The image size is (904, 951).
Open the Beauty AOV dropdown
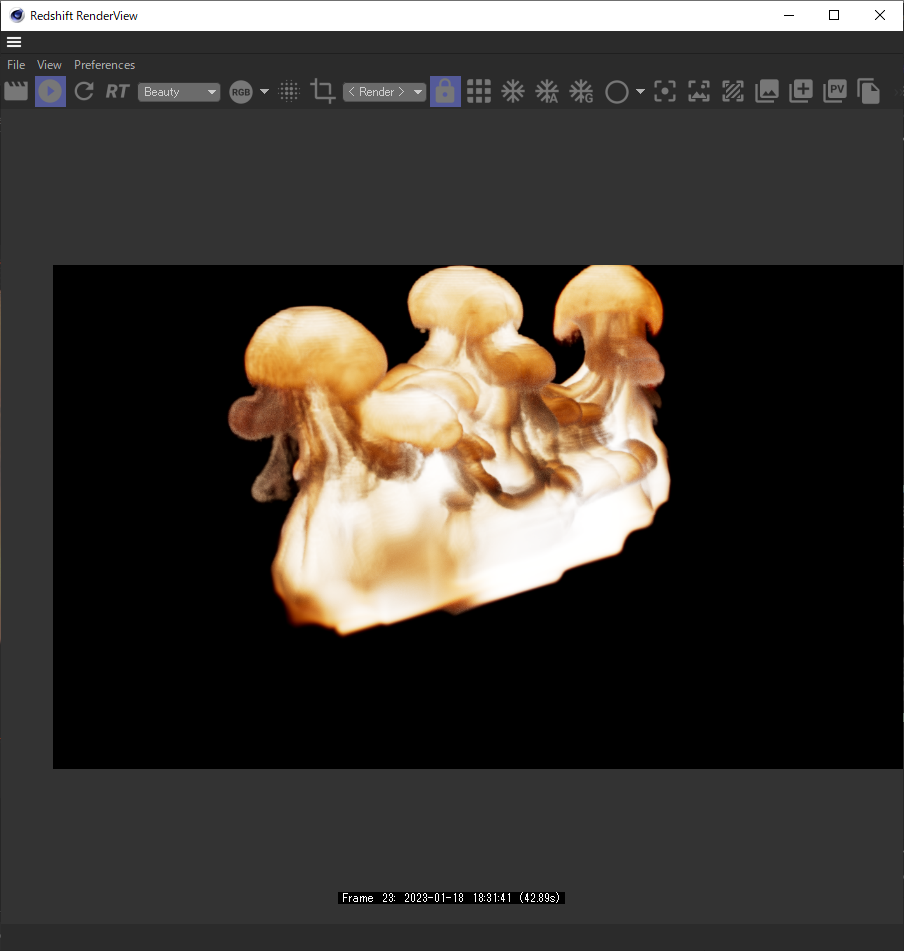coord(179,91)
